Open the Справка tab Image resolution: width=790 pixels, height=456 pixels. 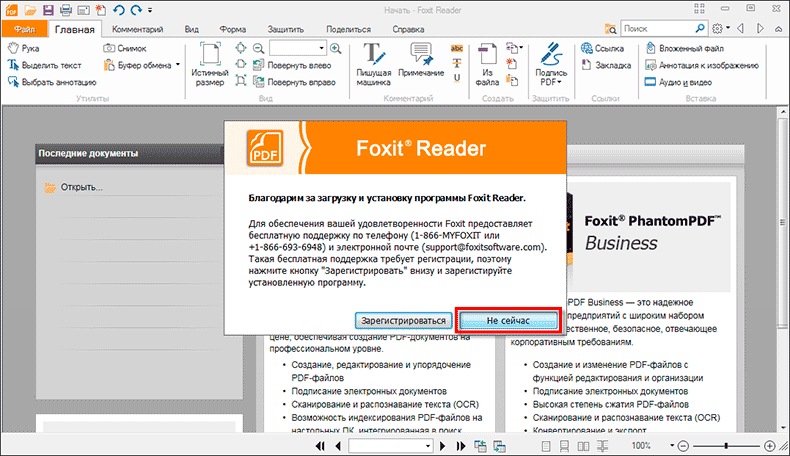pos(408,29)
